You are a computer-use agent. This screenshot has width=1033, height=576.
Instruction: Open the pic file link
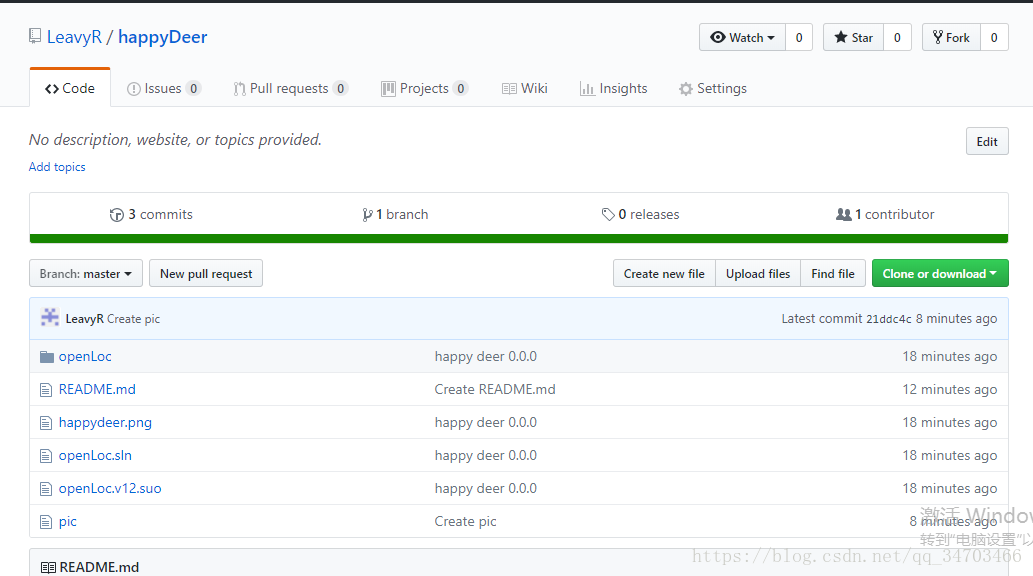tap(67, 521)
